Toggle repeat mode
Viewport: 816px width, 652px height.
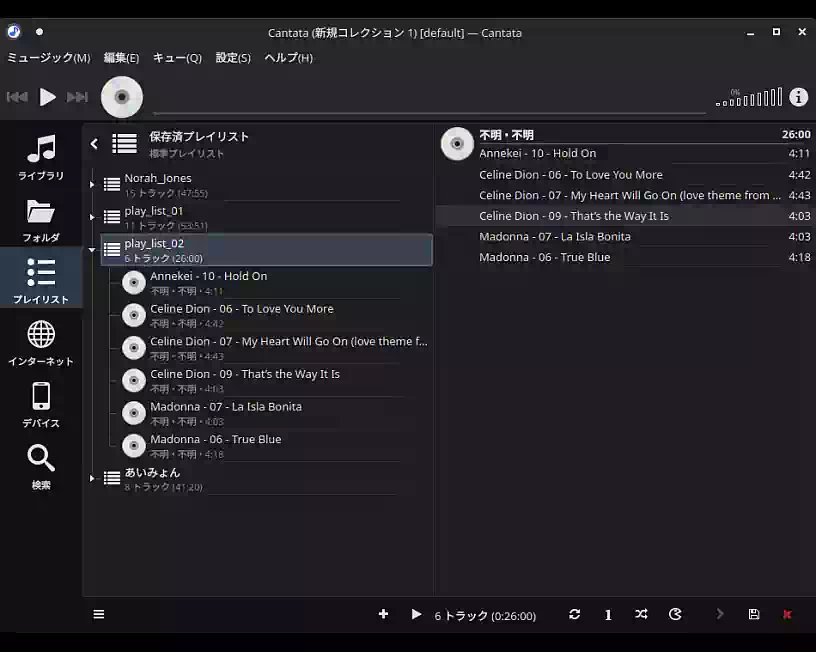[x=575, y=615]
